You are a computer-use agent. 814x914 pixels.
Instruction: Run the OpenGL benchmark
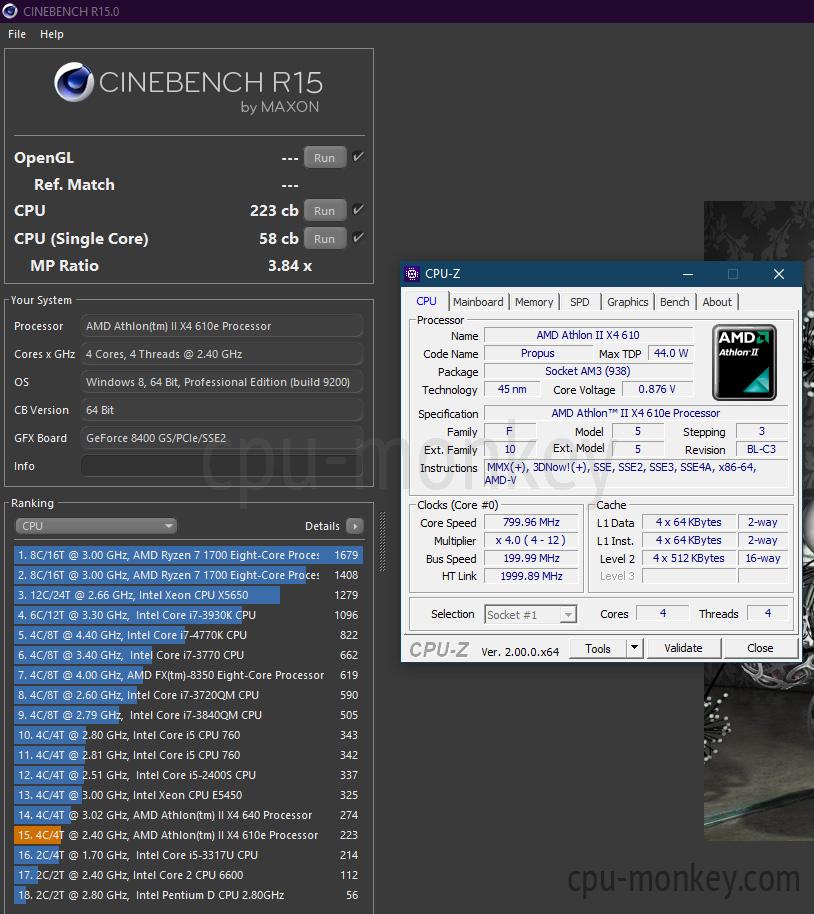tap(325, 158)
